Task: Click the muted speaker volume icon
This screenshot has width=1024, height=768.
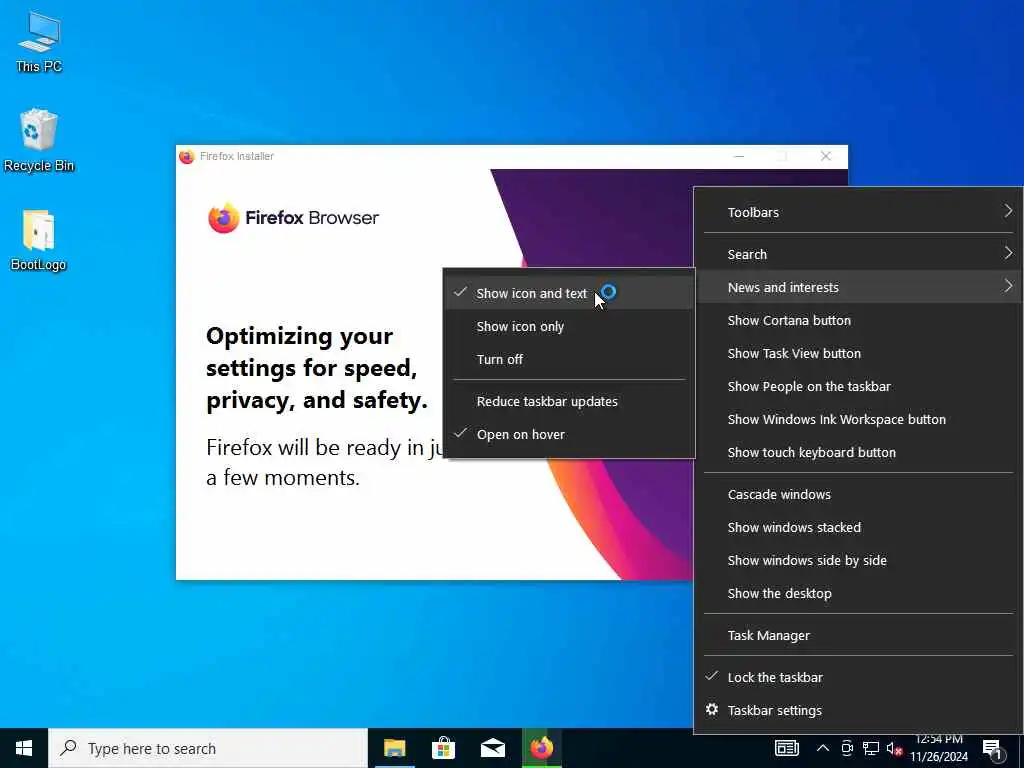Action: pyautogui.click(x=894, y=749)
